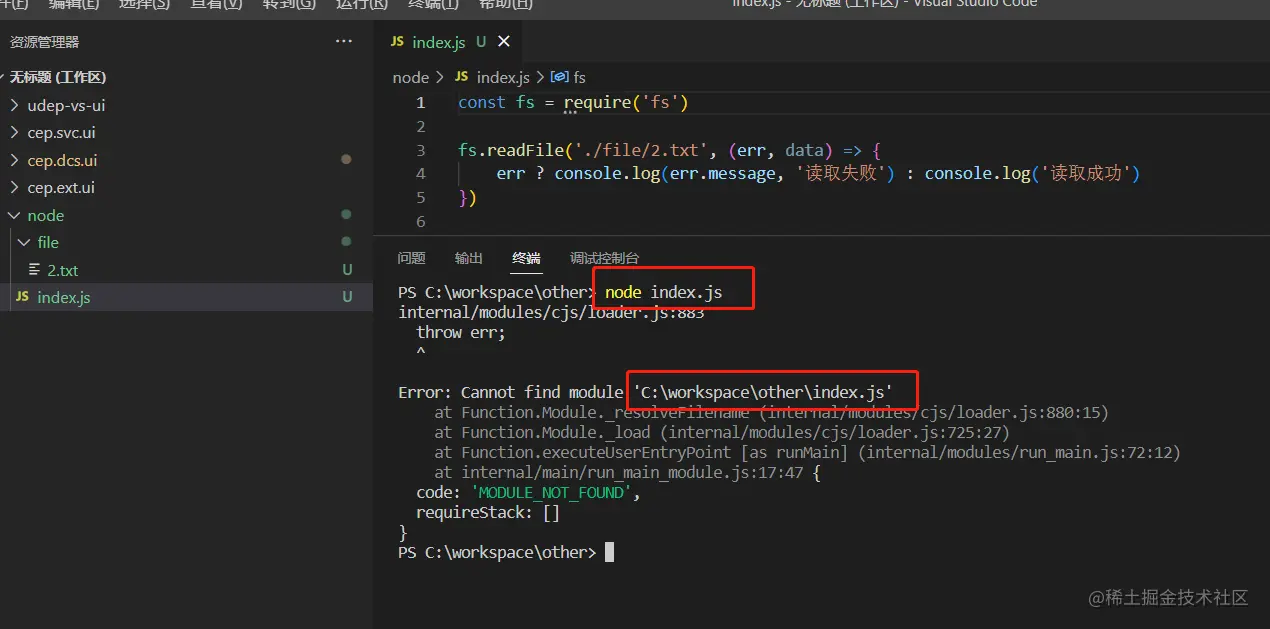The height and width of the screenshot is (629, 1270).
Task: Open the 问题 panel tab
Action: point(411,258)
